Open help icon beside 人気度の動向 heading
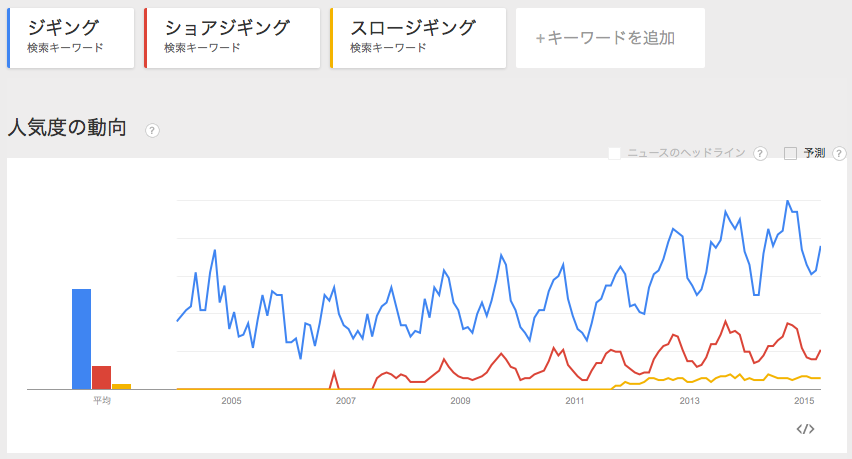The height and width of the screenshot is (459, 852). point(153,130)
